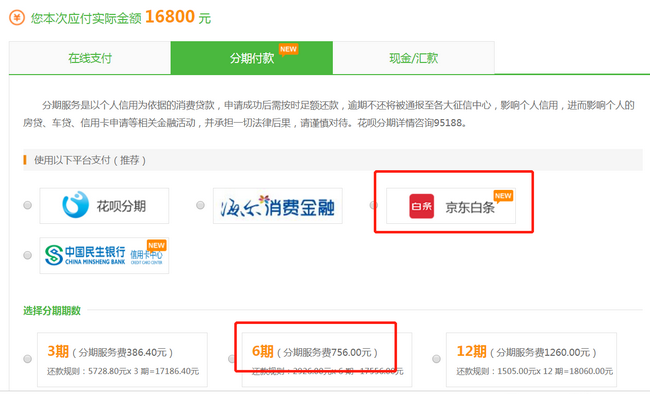The width and height of the screenshot is (650, 394).
Task: Click NEW badge on 京东白条 option
Action: (x=503, y=196)
